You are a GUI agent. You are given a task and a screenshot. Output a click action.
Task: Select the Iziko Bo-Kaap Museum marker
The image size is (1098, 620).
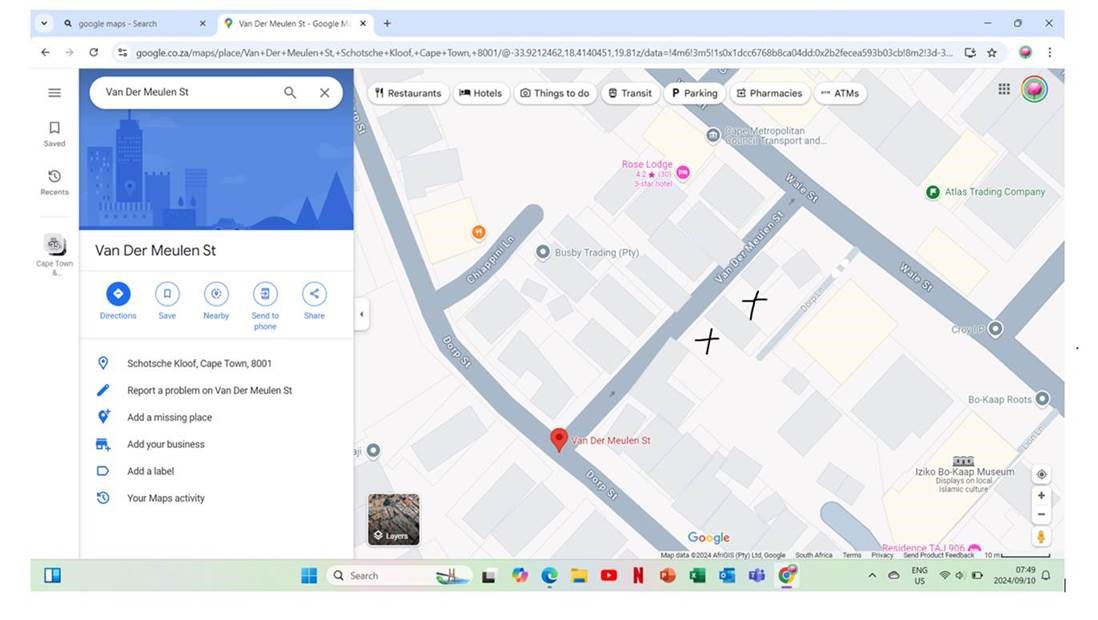coord(964,462)
